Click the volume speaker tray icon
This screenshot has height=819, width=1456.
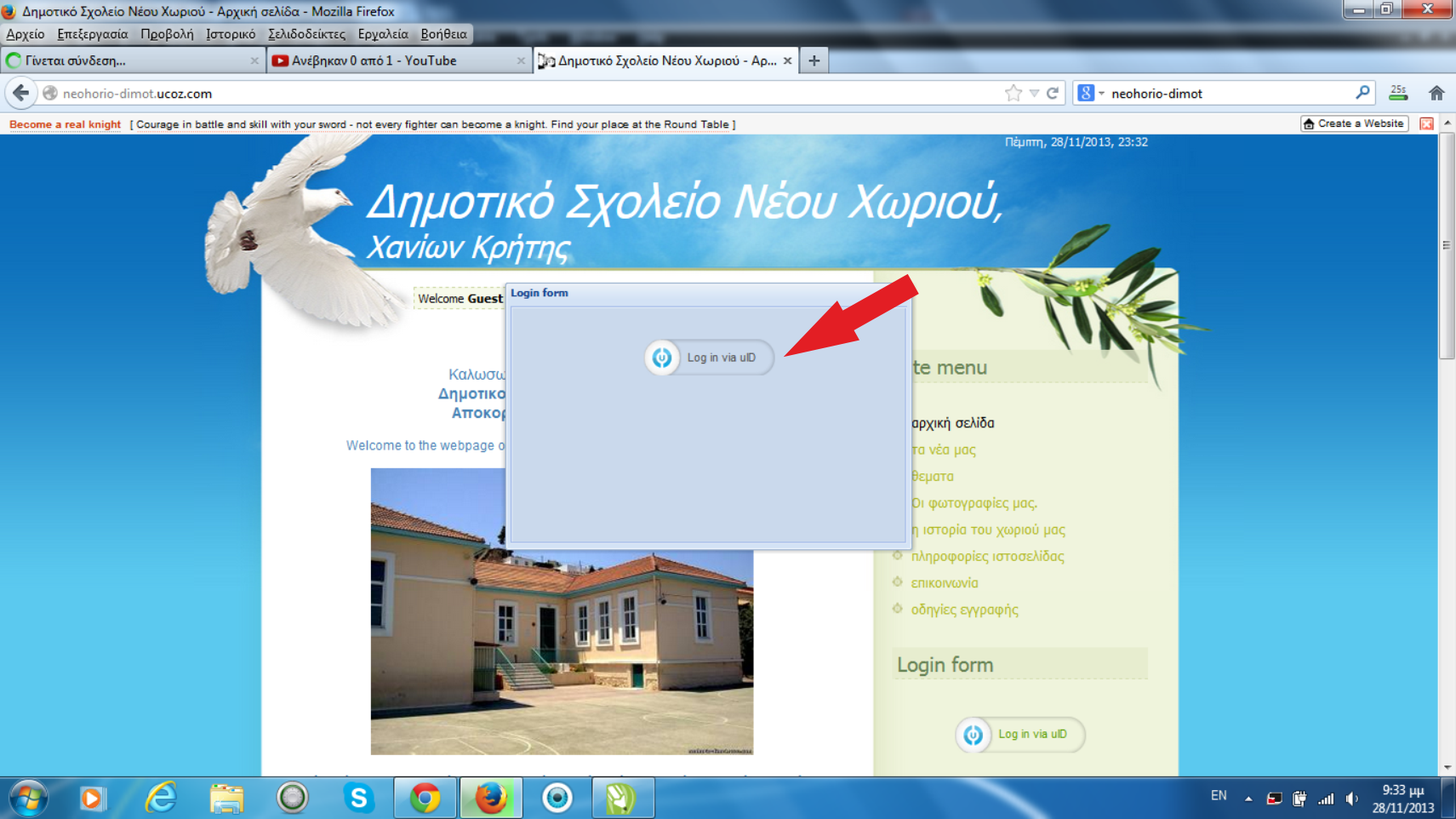(x=1352, y=799)
